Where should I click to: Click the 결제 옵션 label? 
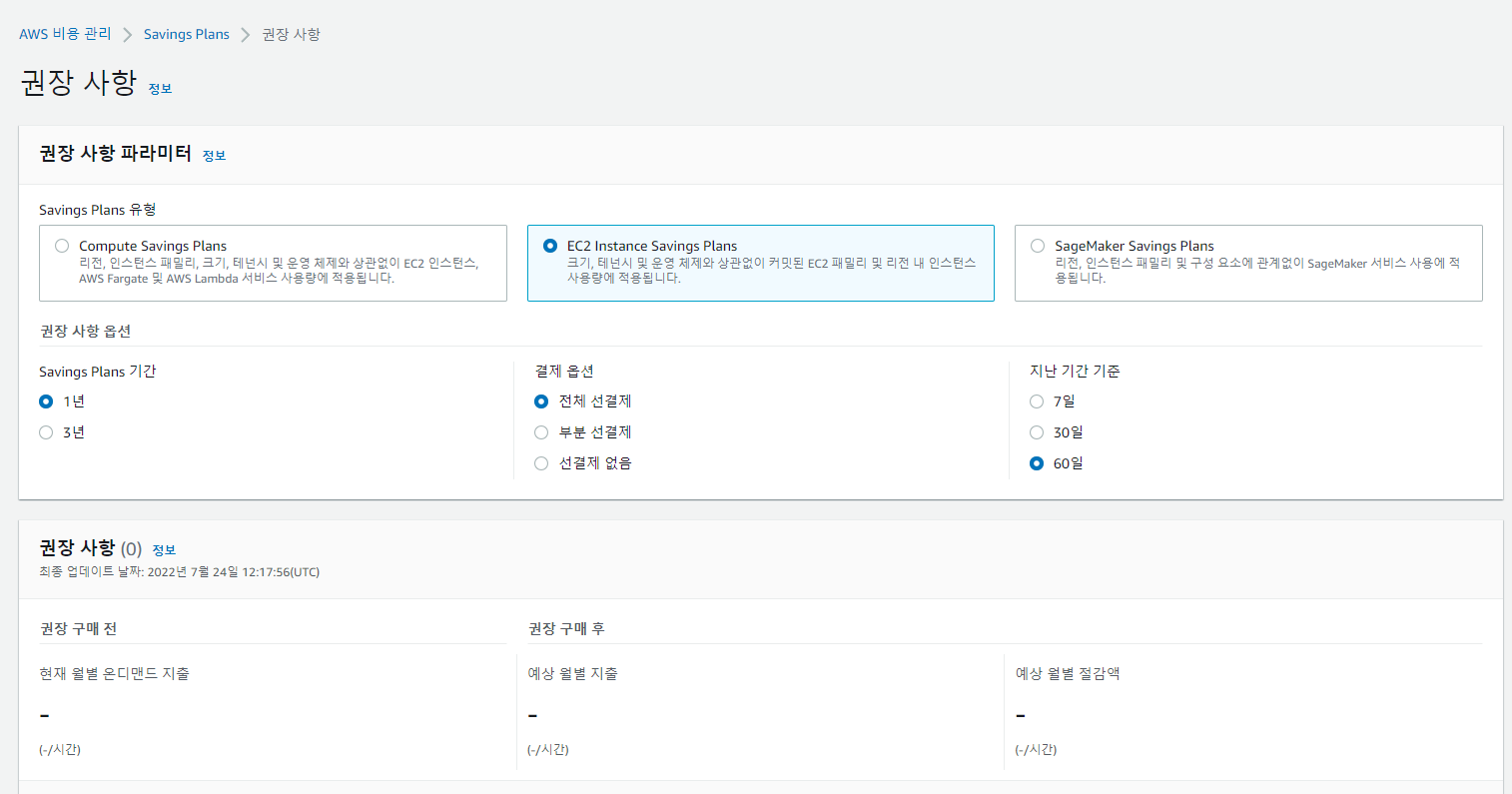[564, 372]
